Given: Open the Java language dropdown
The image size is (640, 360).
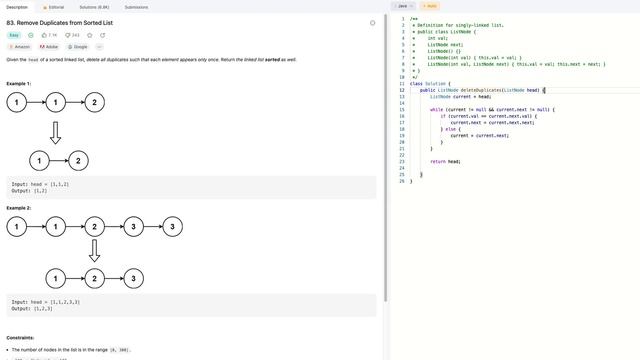Looking at the screenshot, I should coord(403,6).
